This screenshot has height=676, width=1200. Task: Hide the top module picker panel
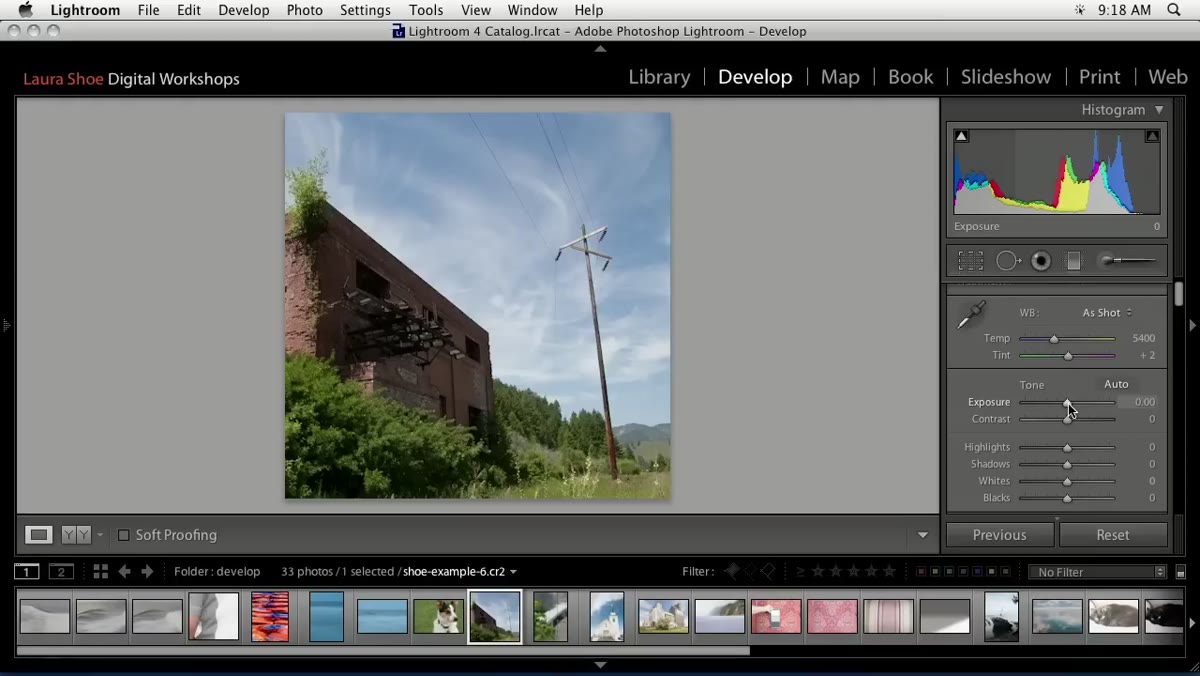tap(600, 48)
